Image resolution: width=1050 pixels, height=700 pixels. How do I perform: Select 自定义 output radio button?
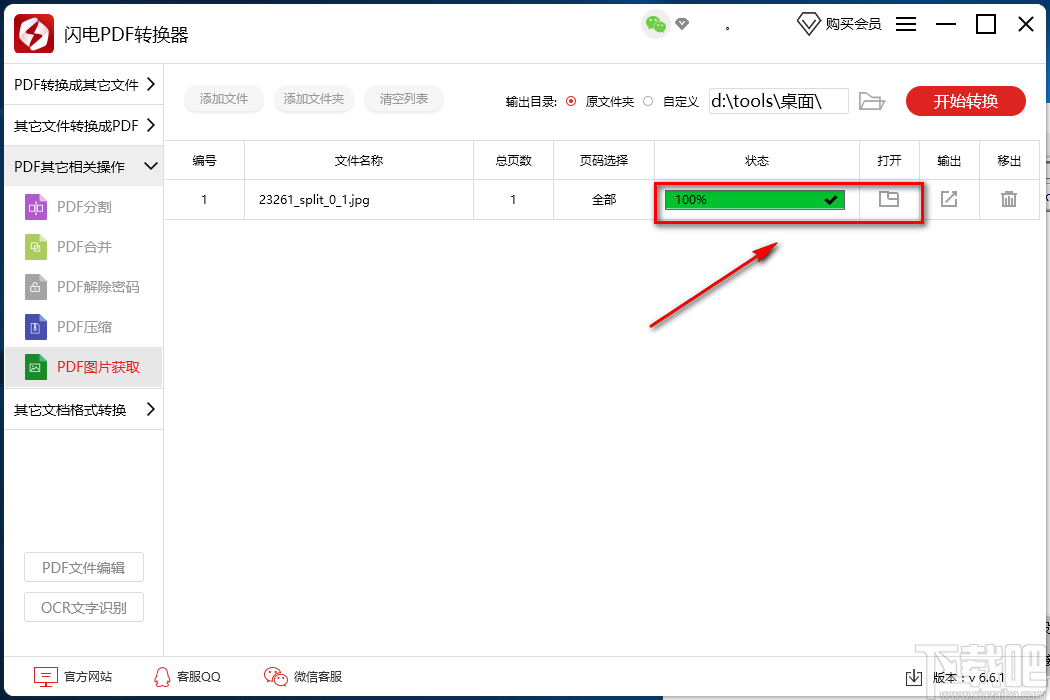click(648, 101)
